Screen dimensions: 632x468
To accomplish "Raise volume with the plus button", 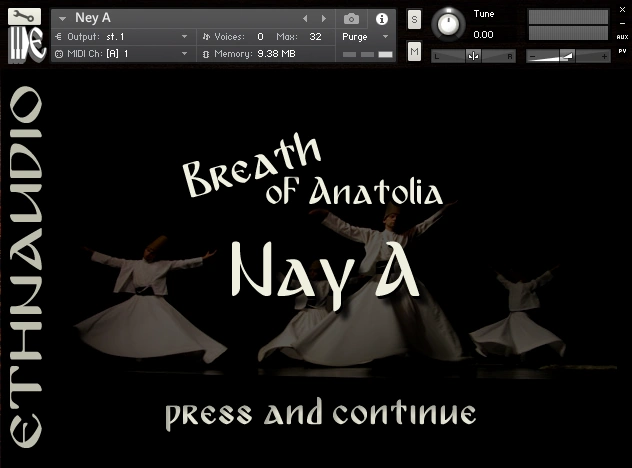I will (604, 56).
